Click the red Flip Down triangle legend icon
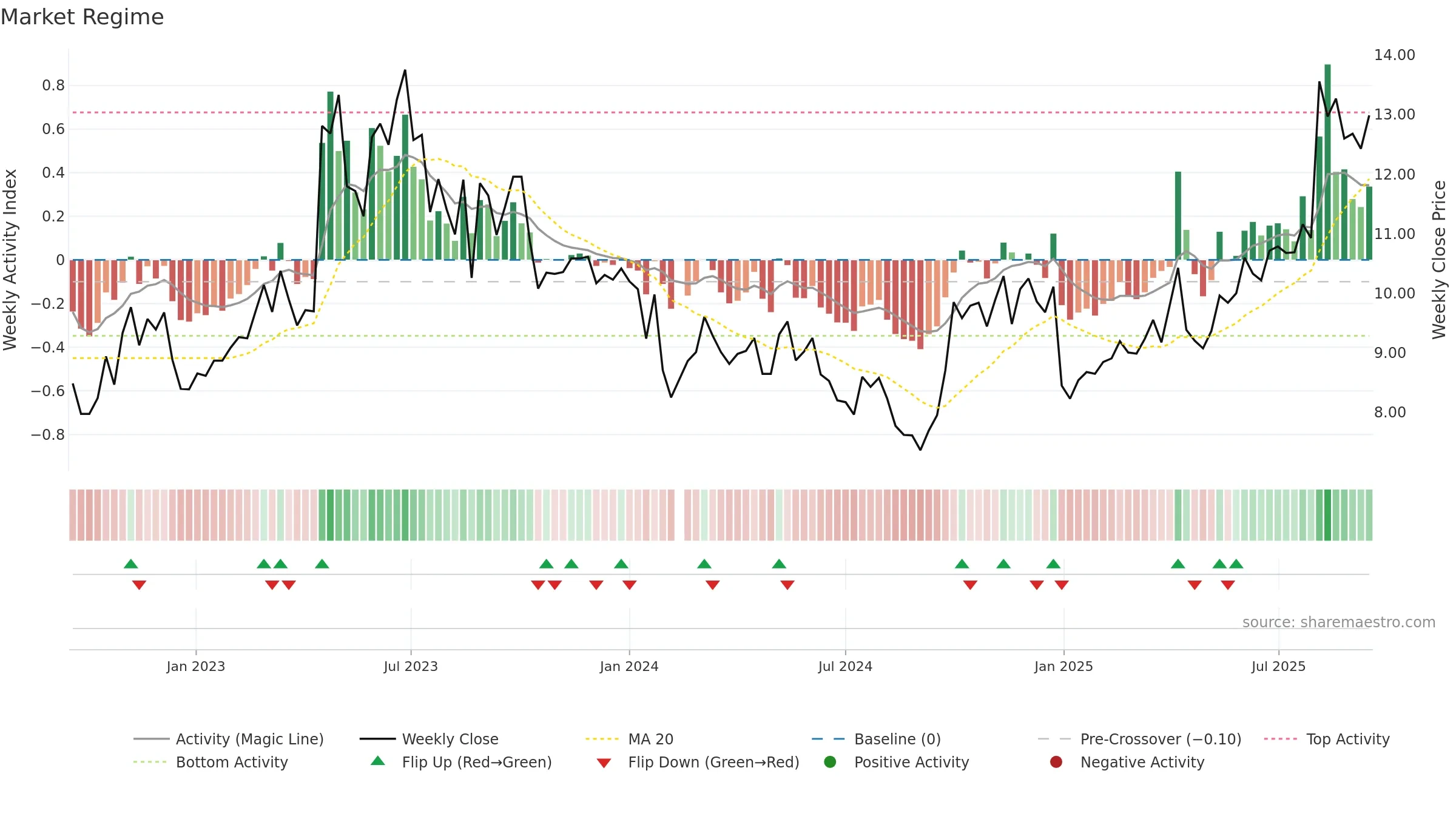 tap(604, 763)
